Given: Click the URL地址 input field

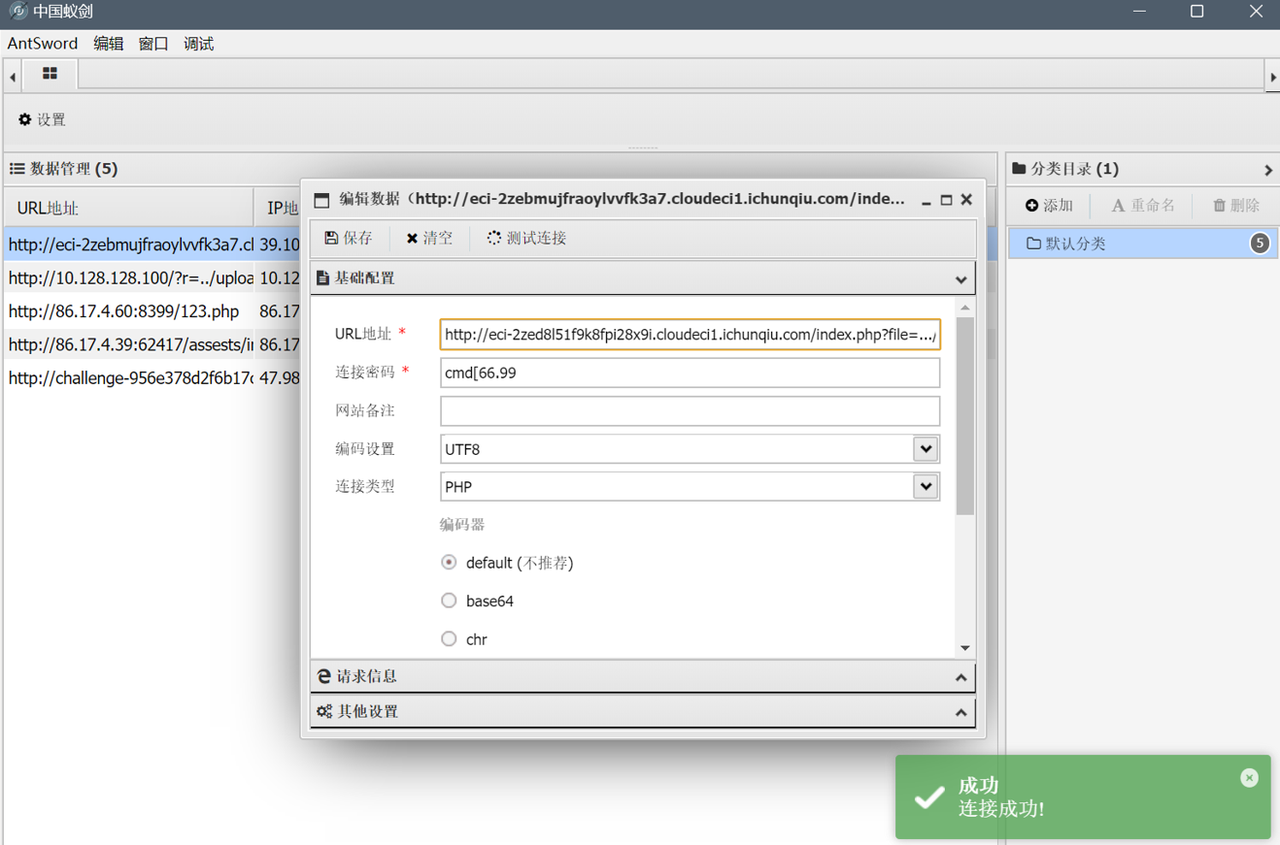Looking at the screenshot, I should click(x=690, y=334).
